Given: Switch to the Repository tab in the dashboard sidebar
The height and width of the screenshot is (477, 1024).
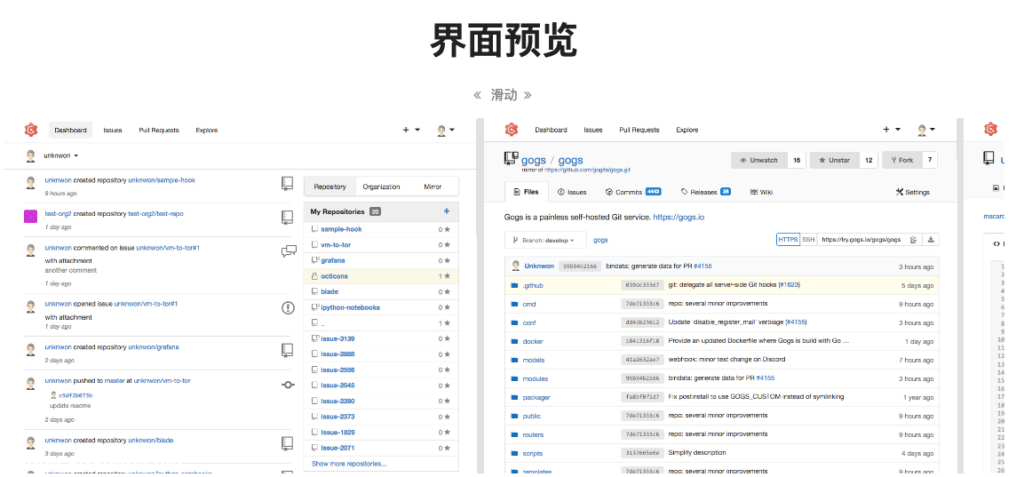Looking at the screenshot, I should coord(330,187).
